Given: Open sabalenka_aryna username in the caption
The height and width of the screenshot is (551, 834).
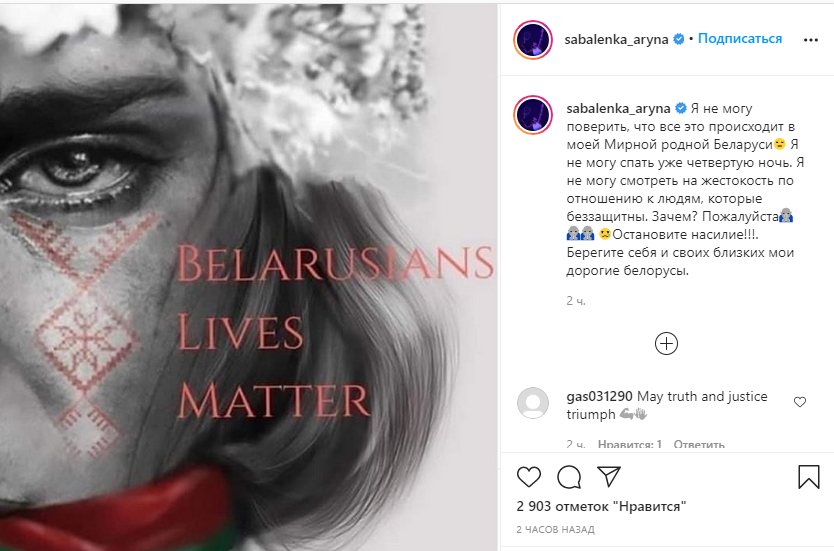Looking at the screenshot, I should [x=618, y=108].
